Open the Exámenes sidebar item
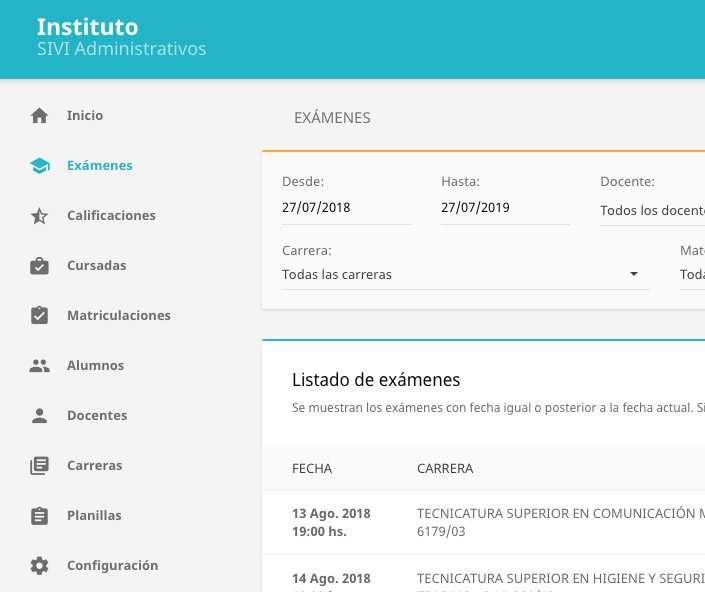705x592 pixels. tap(100, 165)
